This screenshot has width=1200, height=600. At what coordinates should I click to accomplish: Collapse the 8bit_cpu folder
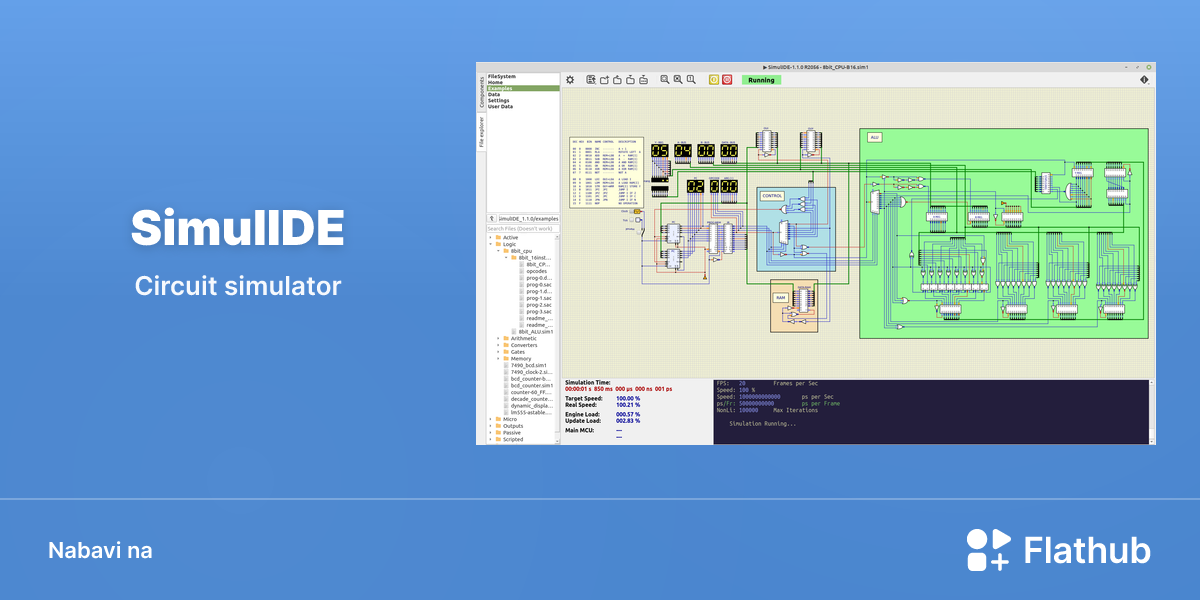(498, 251)
